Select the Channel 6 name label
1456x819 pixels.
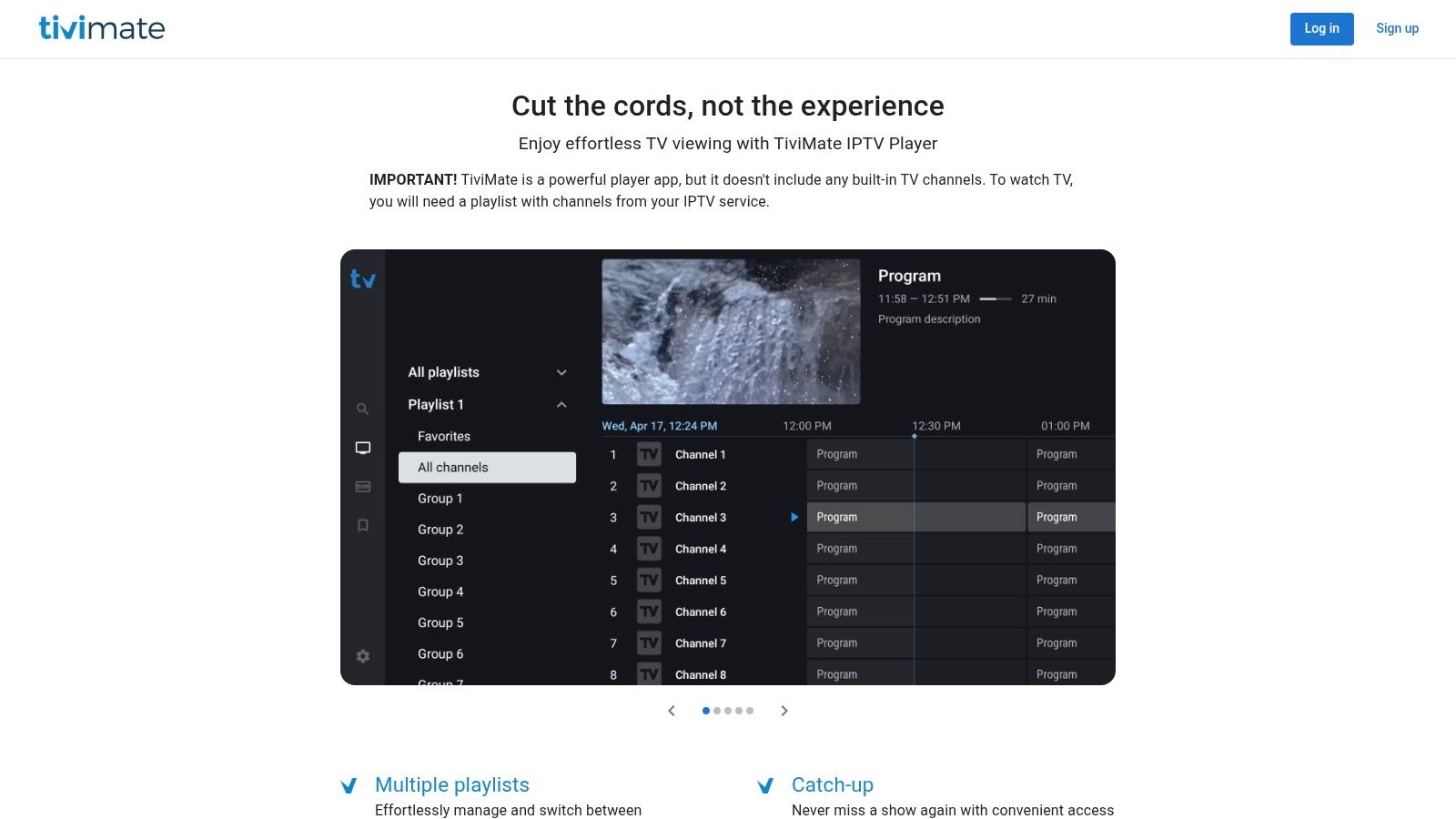pyautogui.click(x=701, y=612)
